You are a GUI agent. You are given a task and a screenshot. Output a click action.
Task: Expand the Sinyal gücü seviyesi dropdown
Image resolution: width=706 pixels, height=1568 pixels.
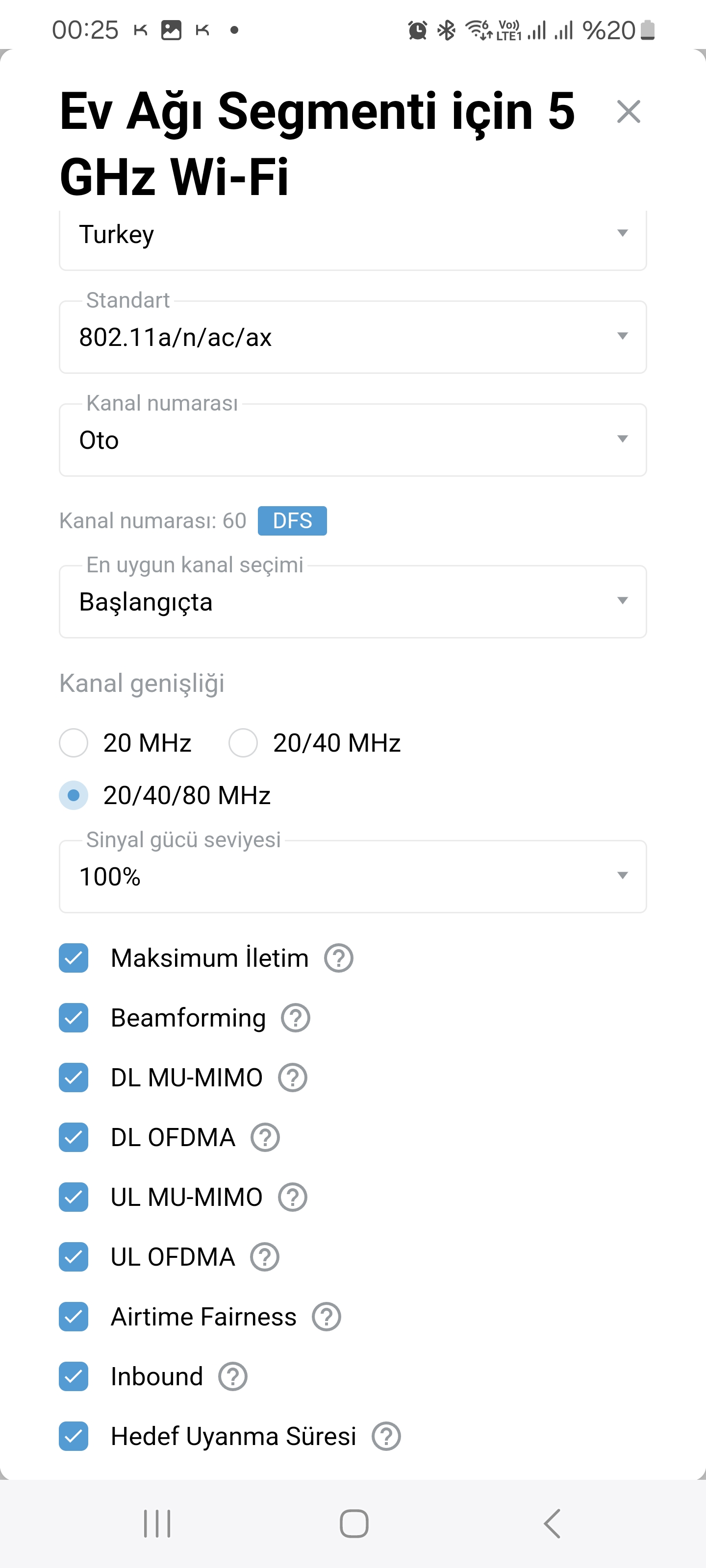pos(353,877)
